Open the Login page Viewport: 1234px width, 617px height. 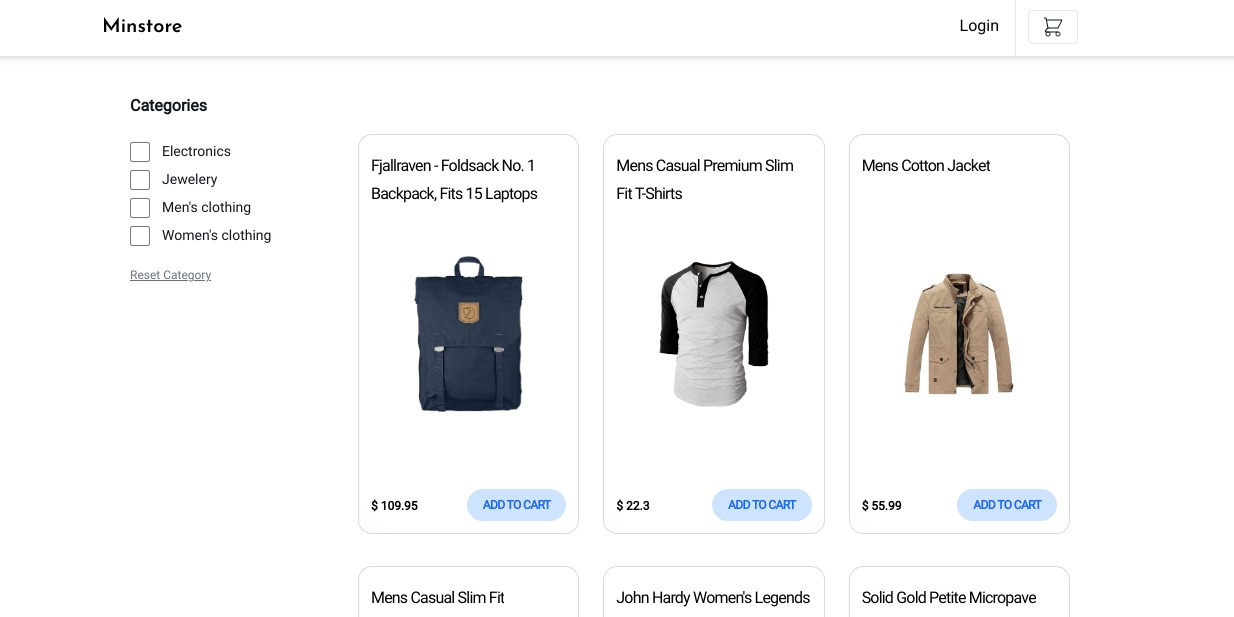point(978,26)
